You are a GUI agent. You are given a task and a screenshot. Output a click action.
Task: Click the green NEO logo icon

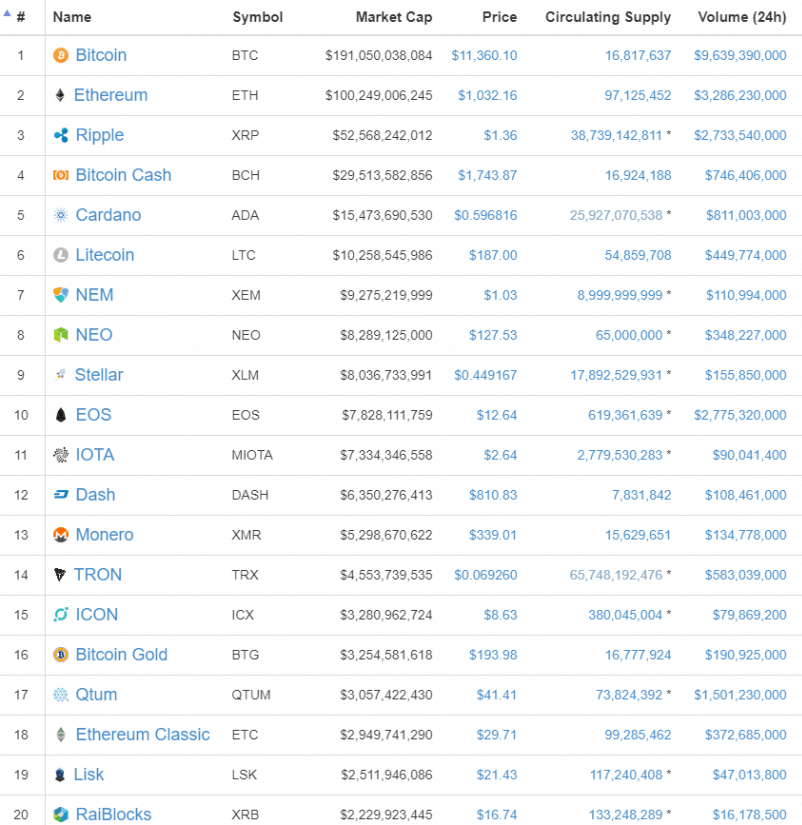click(61, 335)
